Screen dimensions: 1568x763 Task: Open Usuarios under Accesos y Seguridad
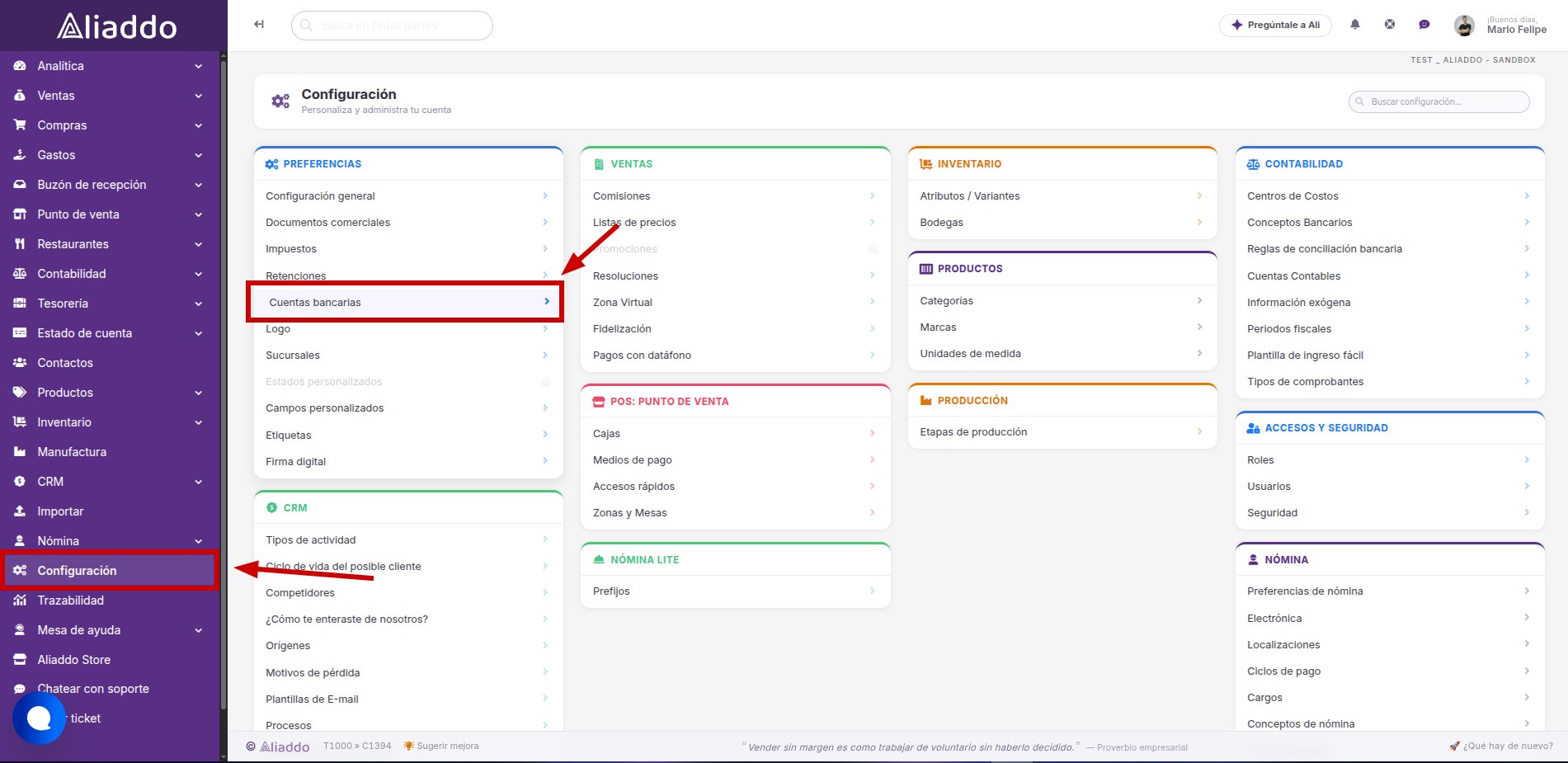pyautogui.click(x=1389, y=487)
